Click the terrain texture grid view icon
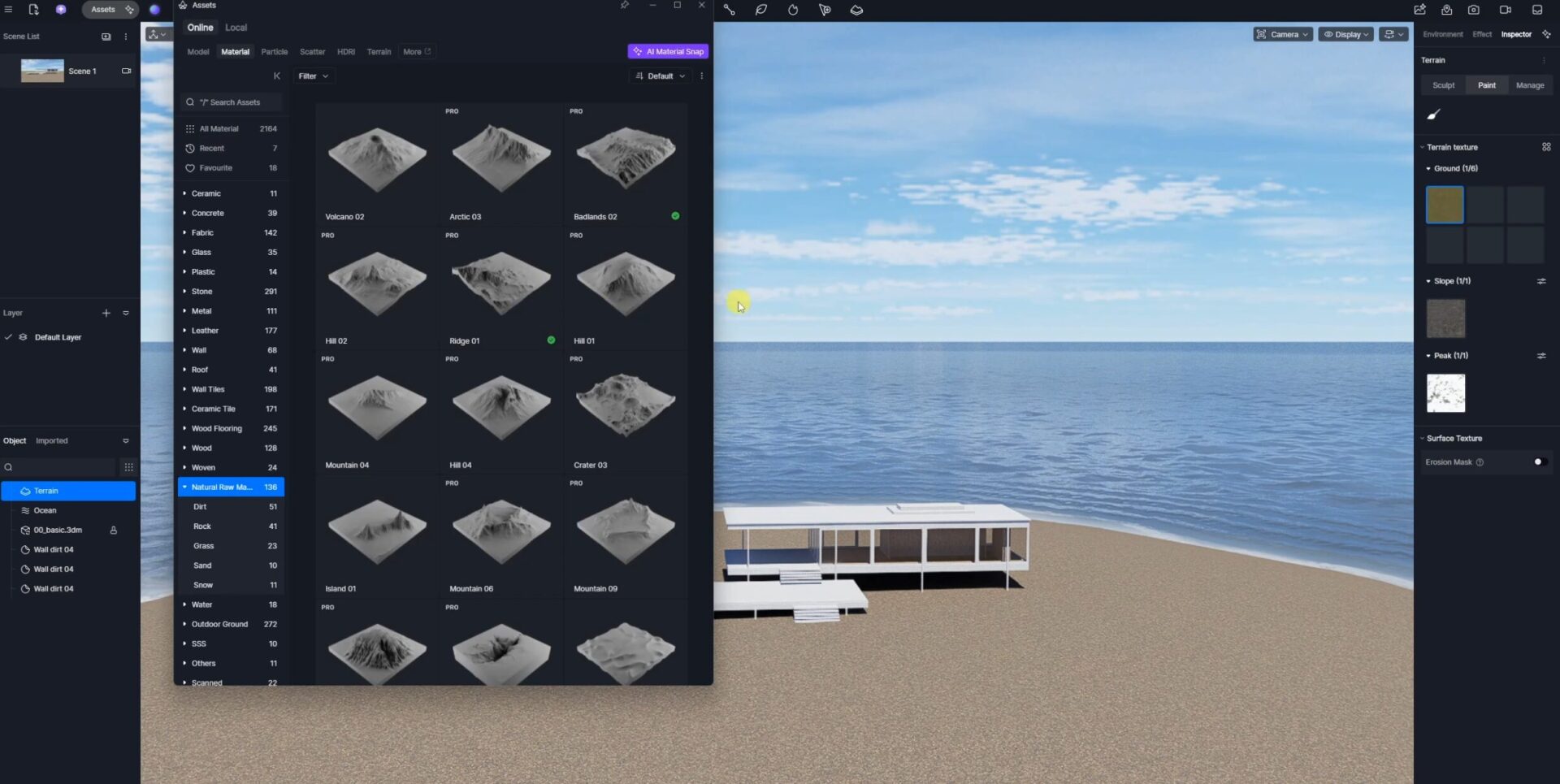1560x784 pixels. [x=1545, y=147]
